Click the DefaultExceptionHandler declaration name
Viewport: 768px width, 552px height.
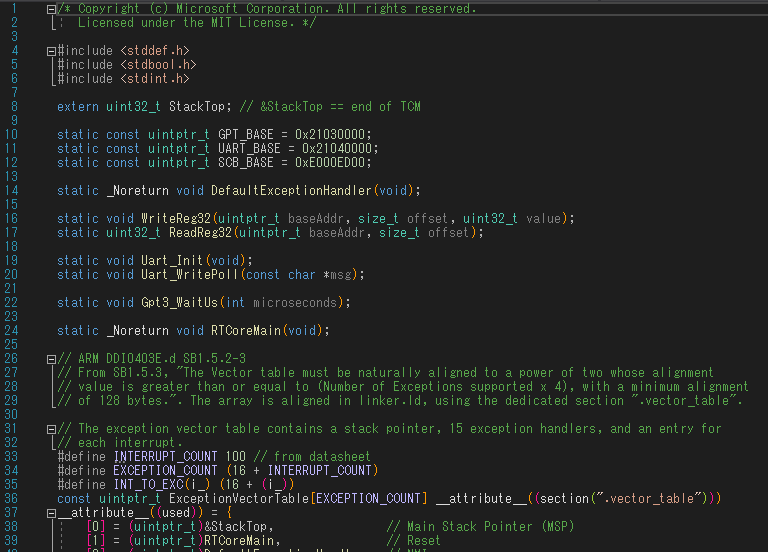click(291, 191)
